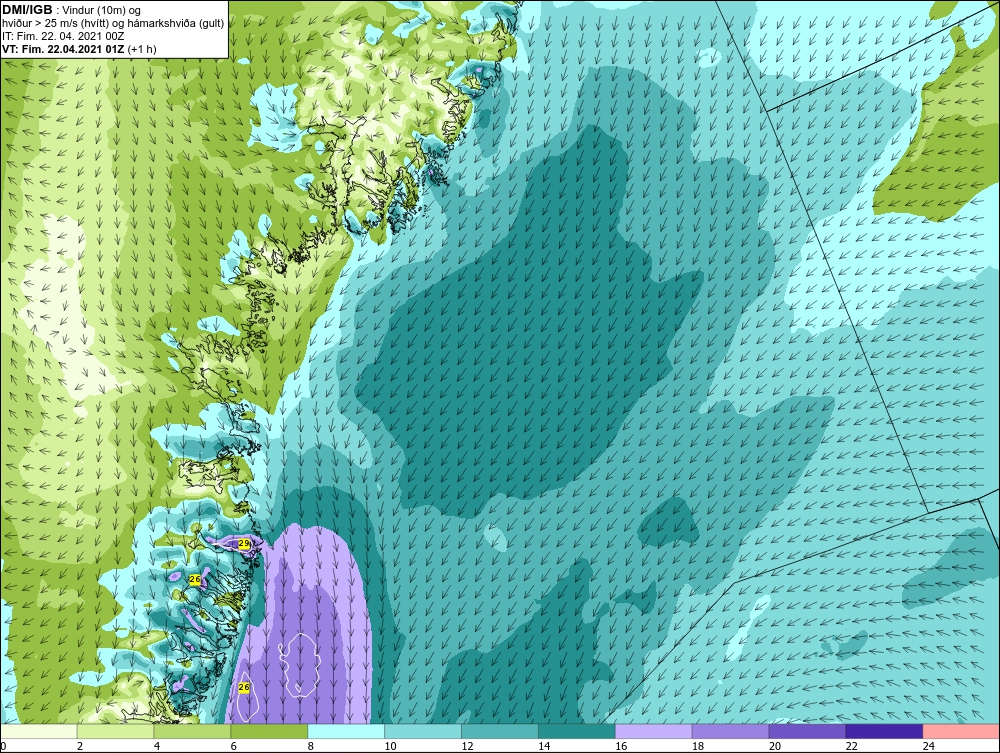Click the 26 label inside offshore white contour
The width and height of the screenshot is (1000, 753).
[244, 687]
